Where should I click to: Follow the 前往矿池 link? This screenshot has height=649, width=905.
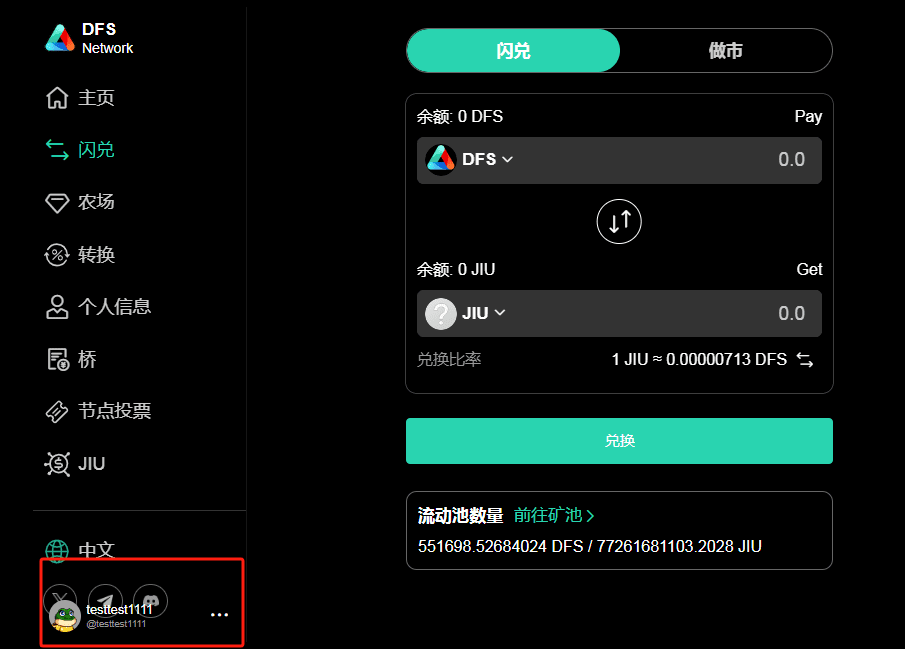pyautogui.click(x=554, y=515)
